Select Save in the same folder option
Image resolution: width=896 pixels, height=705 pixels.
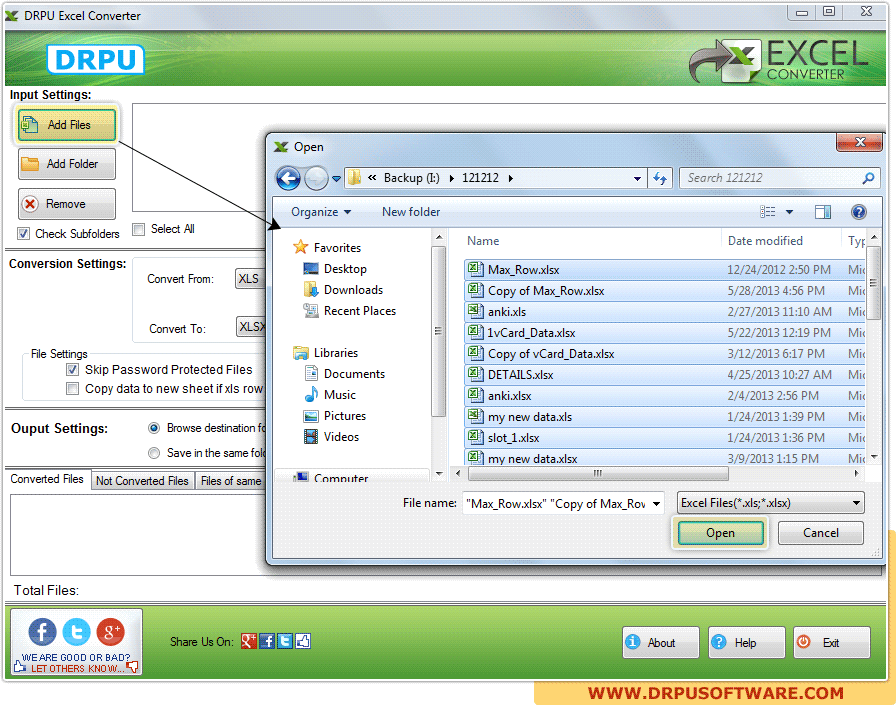pyautogui.click(x=154, y=453)
